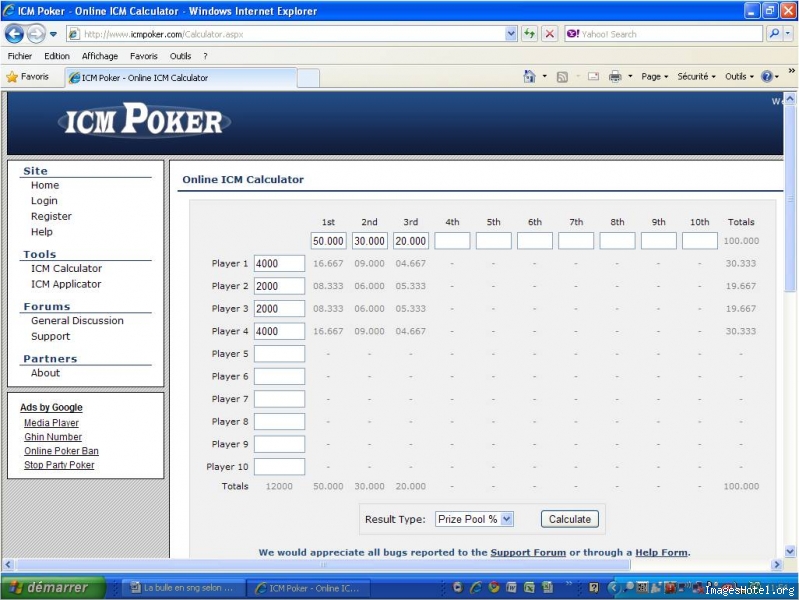Open the search provider options dropdown

[788, 34]
